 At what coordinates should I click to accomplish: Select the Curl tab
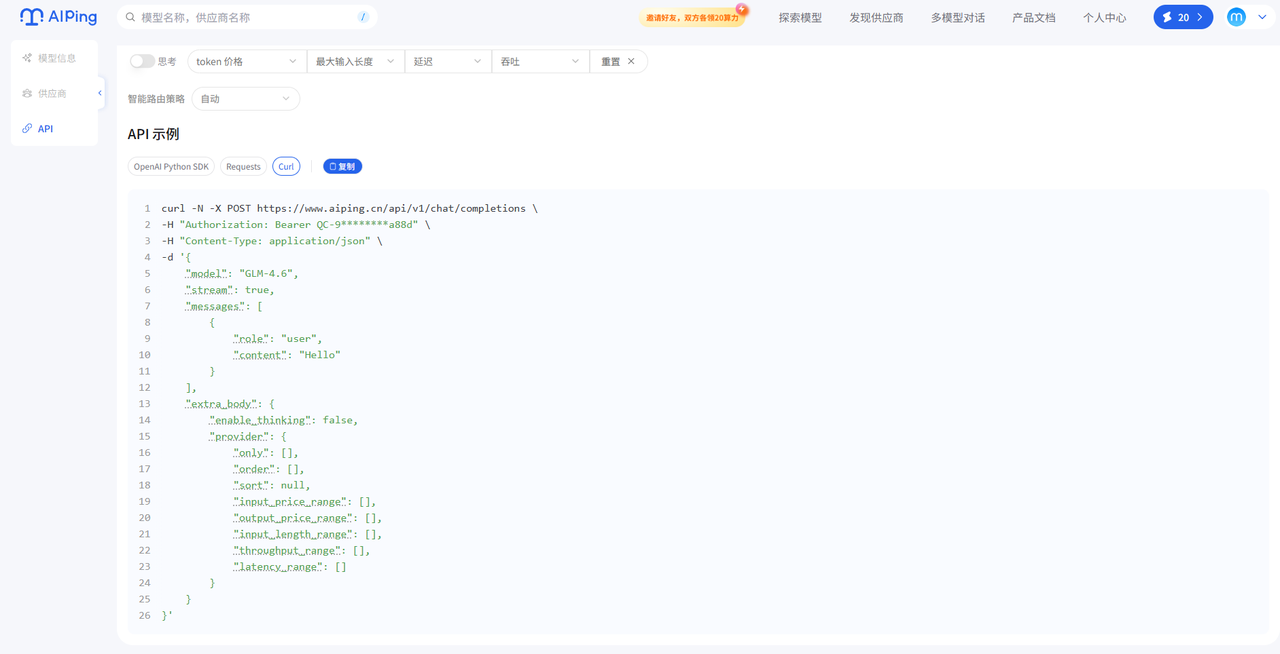tap(286, 167)
